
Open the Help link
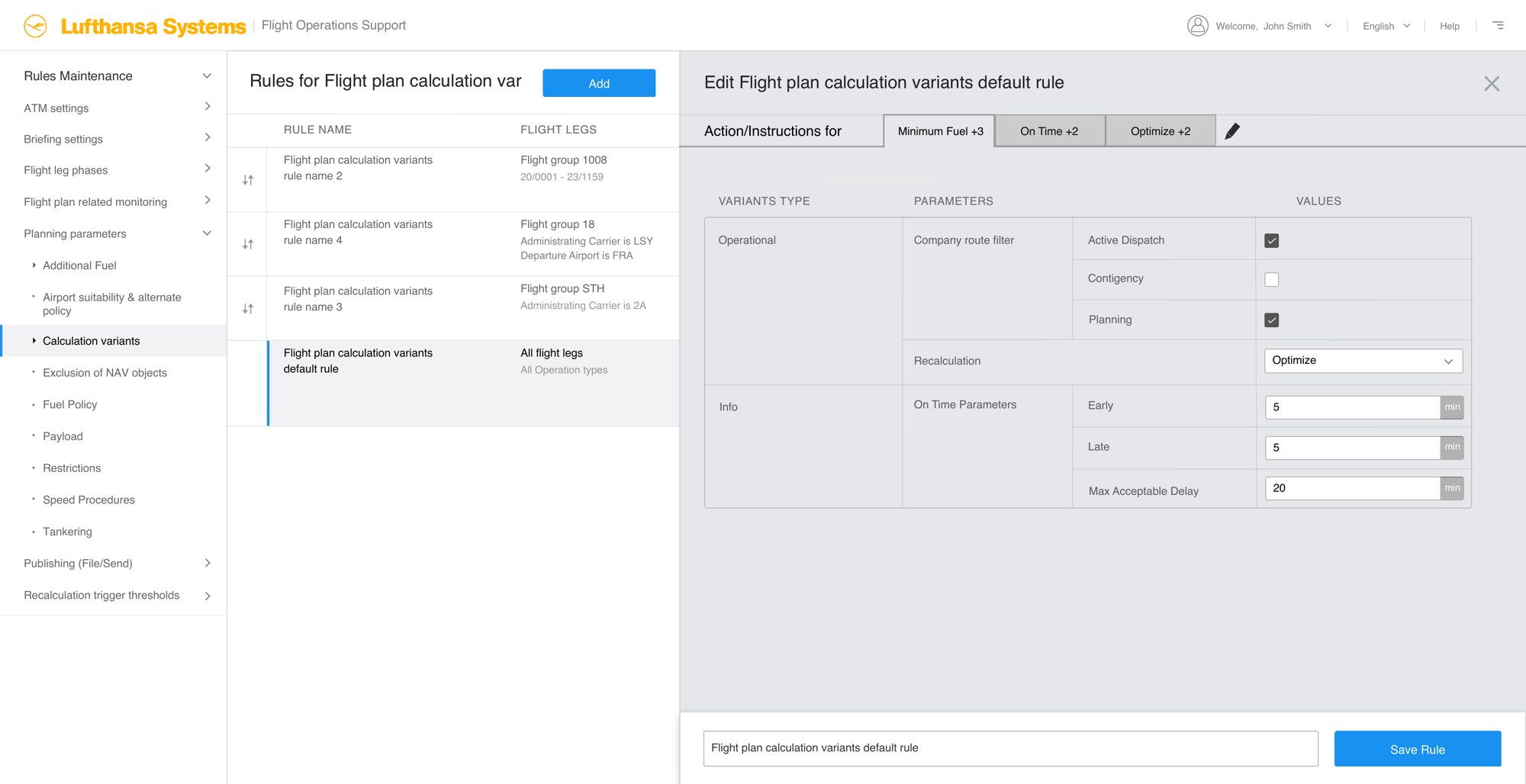tap(1450, 26)
